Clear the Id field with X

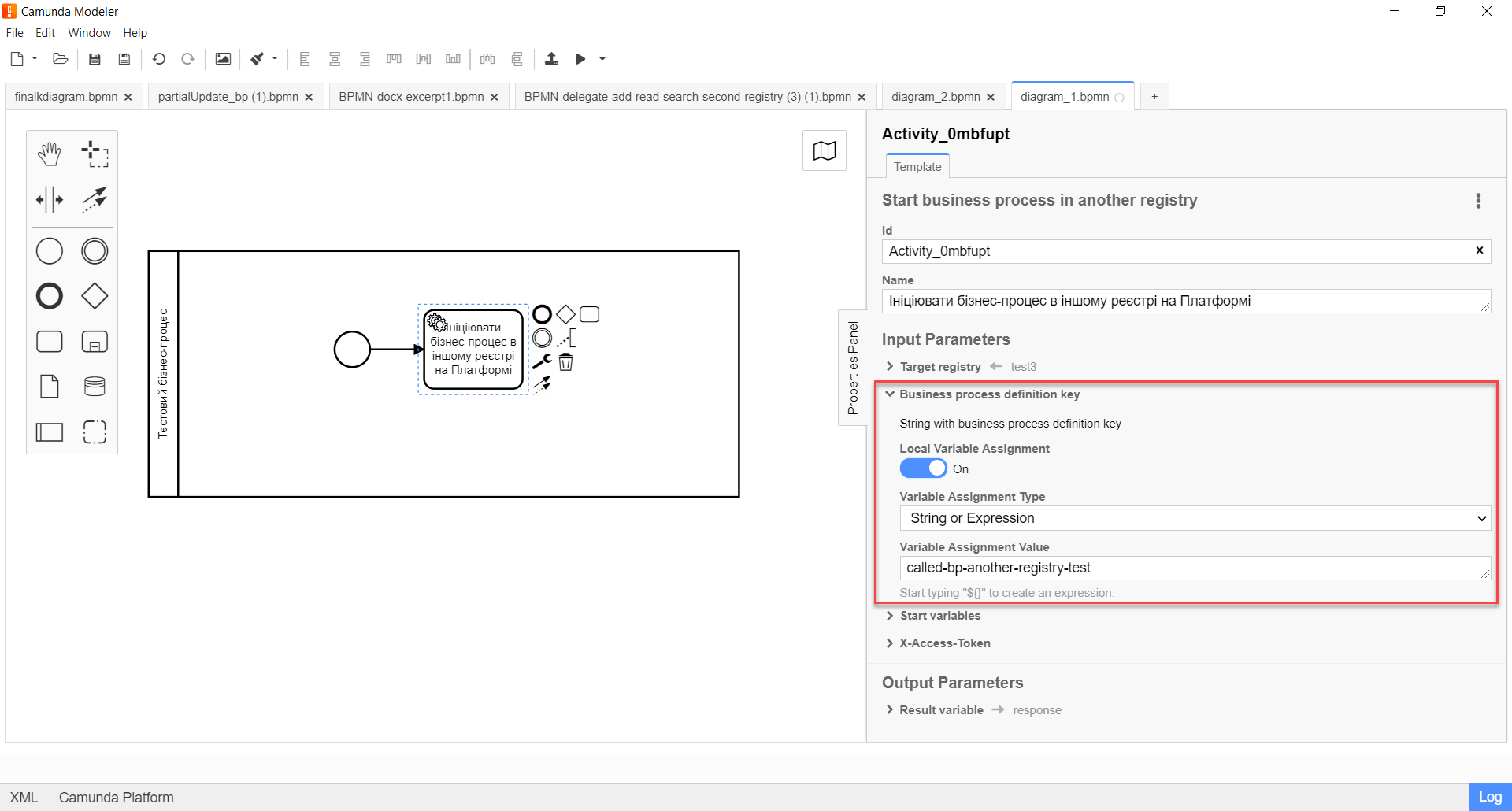coord(1479,250)
